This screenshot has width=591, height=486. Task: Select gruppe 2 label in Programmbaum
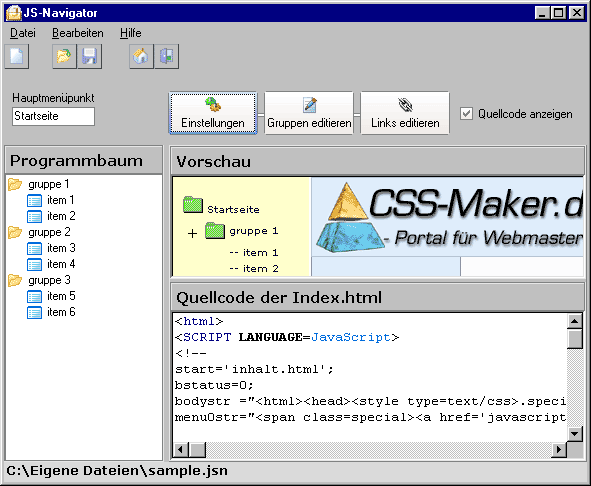[49, 232]
